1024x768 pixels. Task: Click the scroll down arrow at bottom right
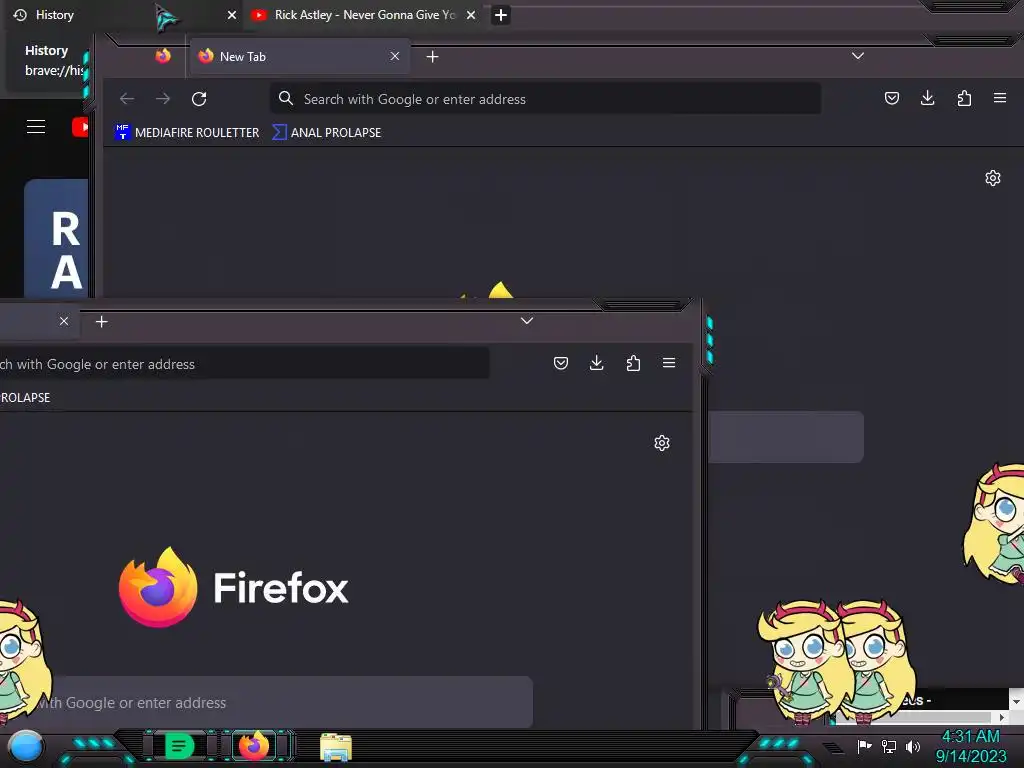click(x=1016, y=701)
